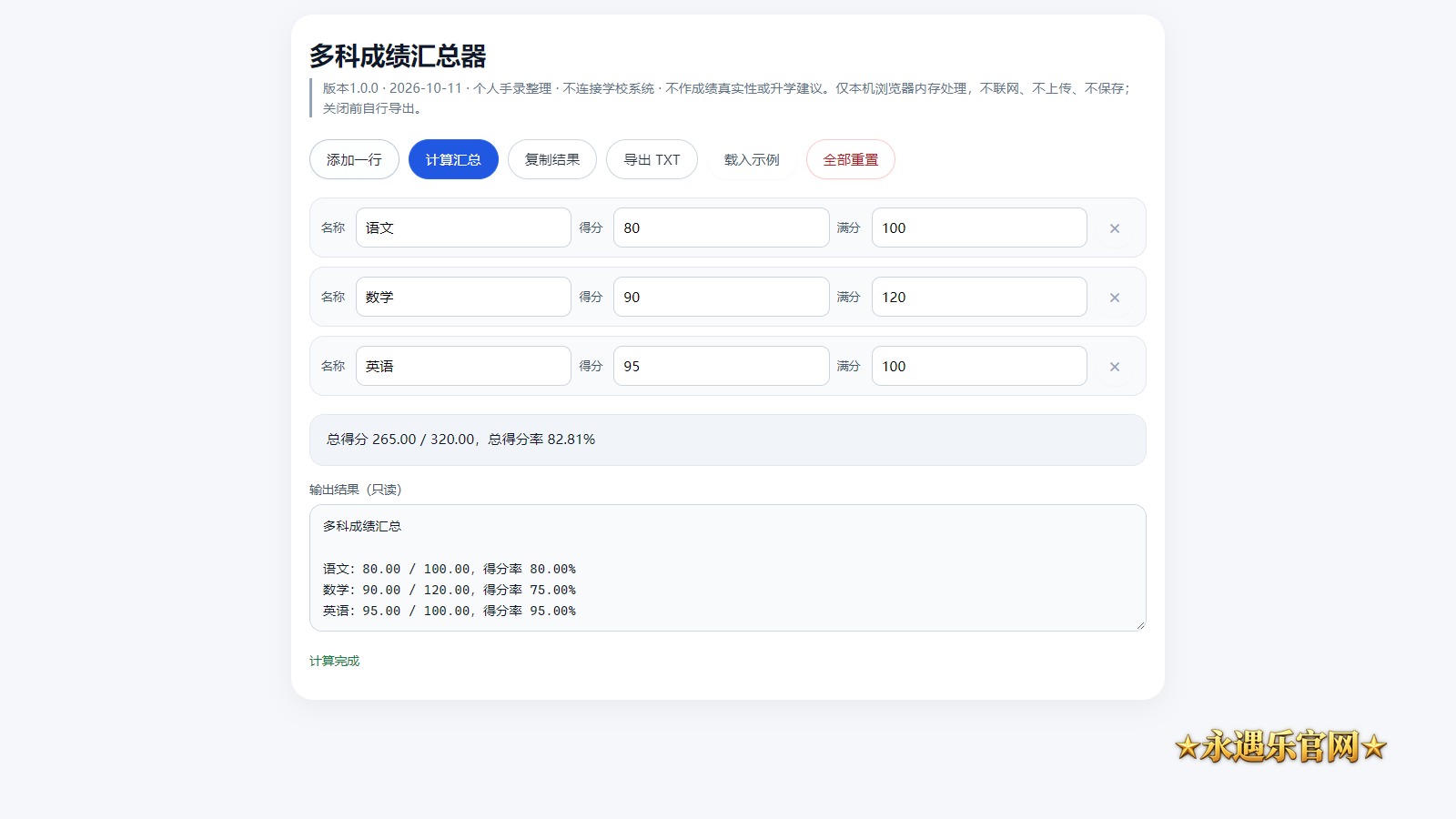Click the 计算完成 status message
Screen dimensions: 1456x819
(x=335, y=661)
